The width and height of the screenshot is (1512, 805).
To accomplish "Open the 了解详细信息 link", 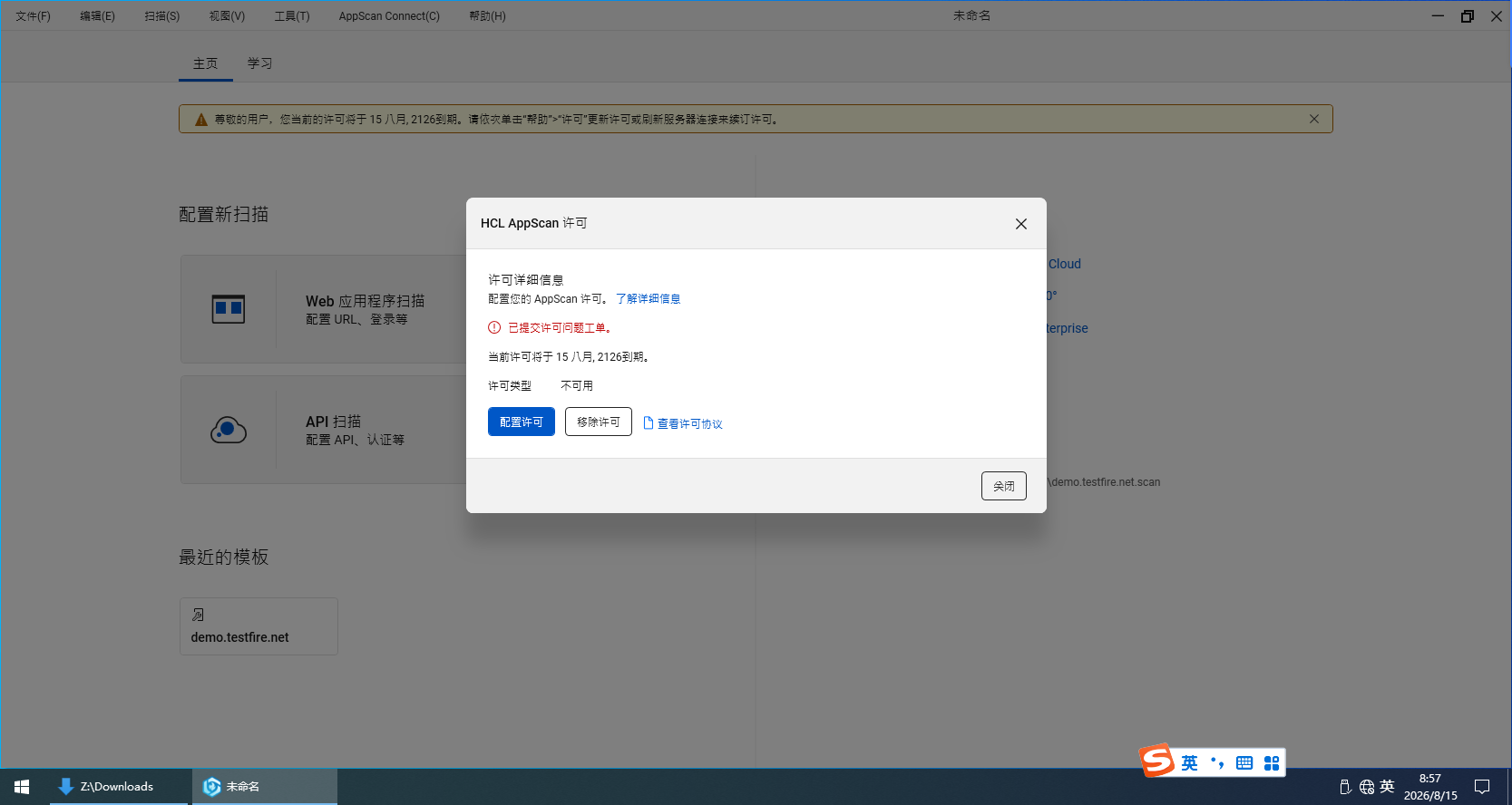I will tap(649, 299).
